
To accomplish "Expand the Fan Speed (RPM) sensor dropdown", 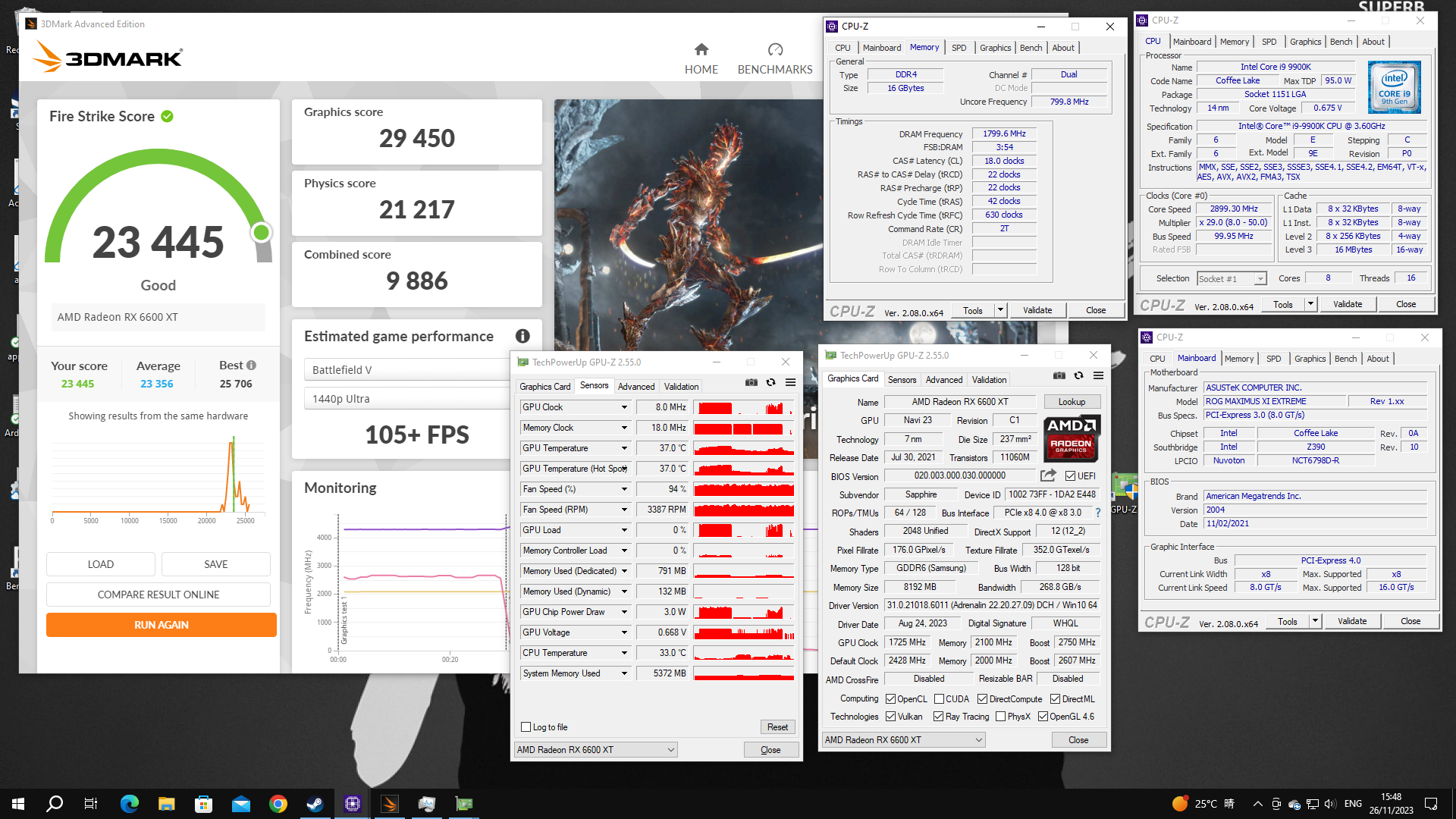I will [624, 510].
